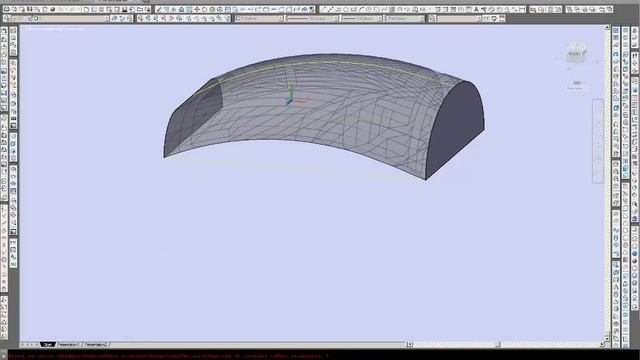
Task: Click the Layer Previous icon
Action: pos(121,18)
